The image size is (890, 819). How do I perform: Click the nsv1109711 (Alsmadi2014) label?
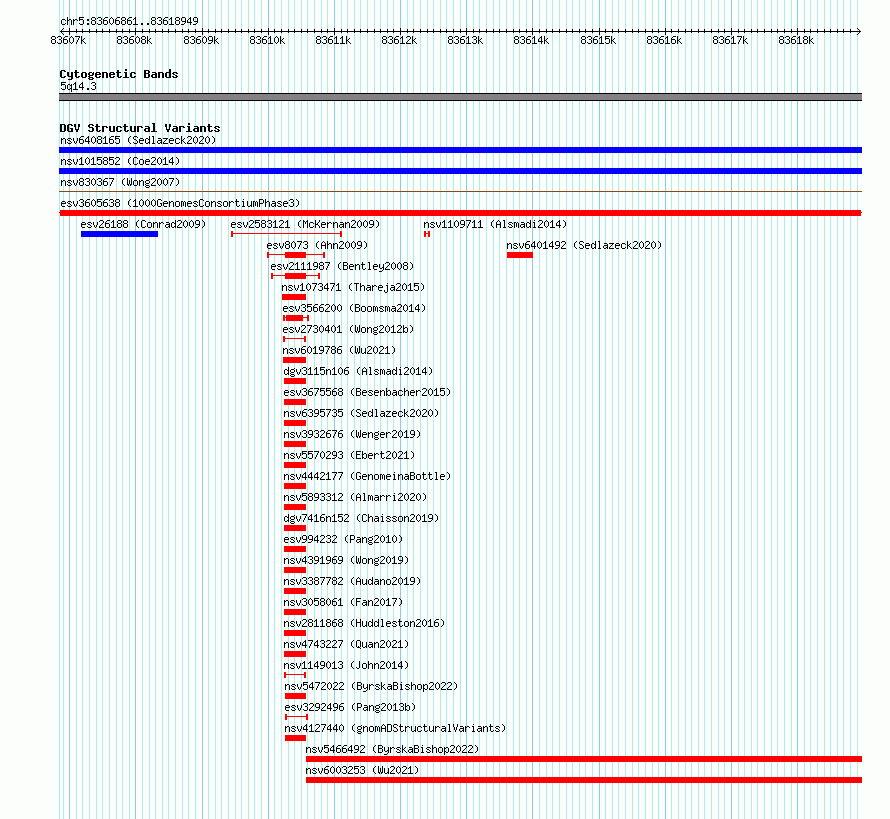point(495,224)
